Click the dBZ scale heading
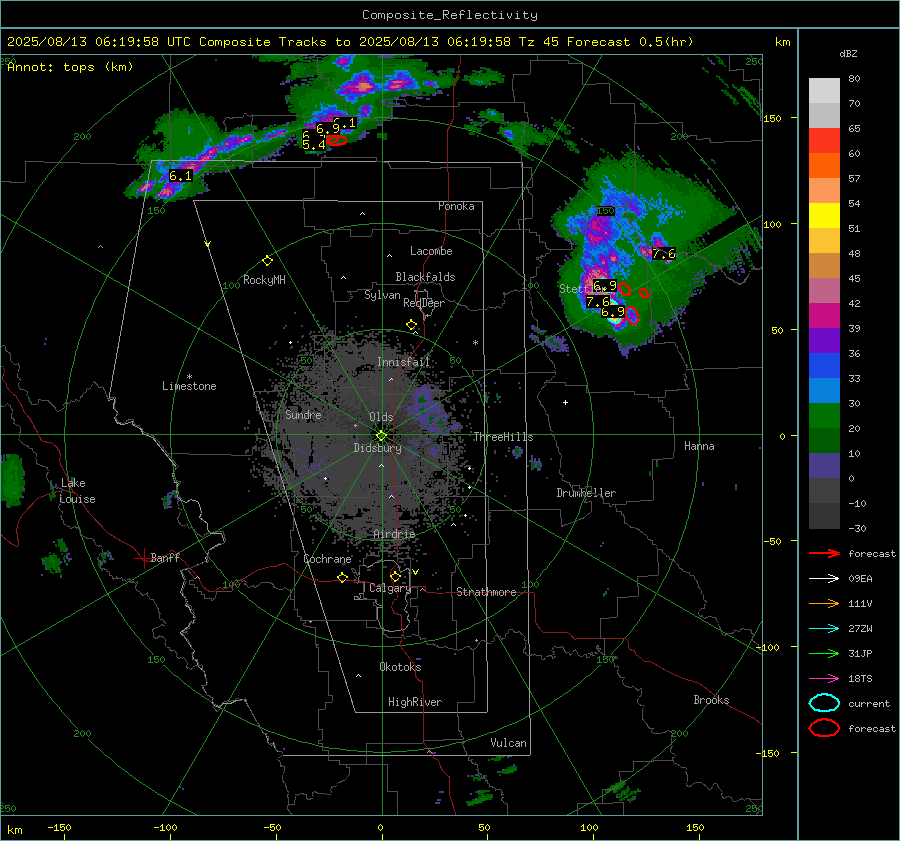 848,54
